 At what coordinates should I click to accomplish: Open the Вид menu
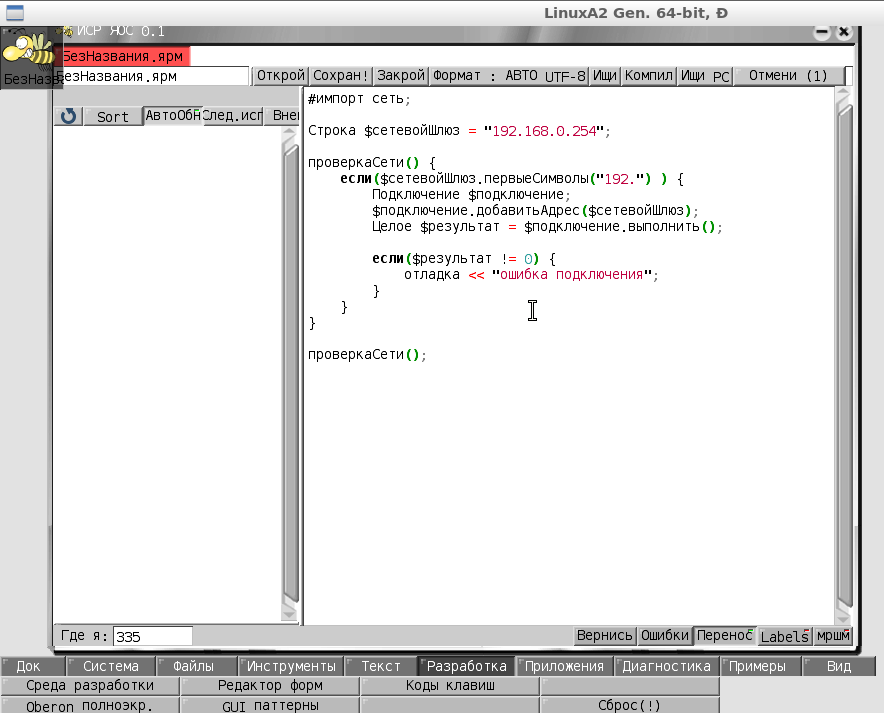point(839,666)
